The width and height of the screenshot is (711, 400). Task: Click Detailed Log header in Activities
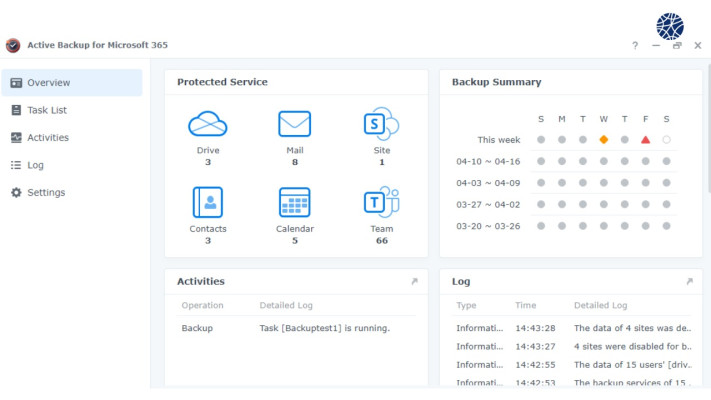tap(286, 305)
